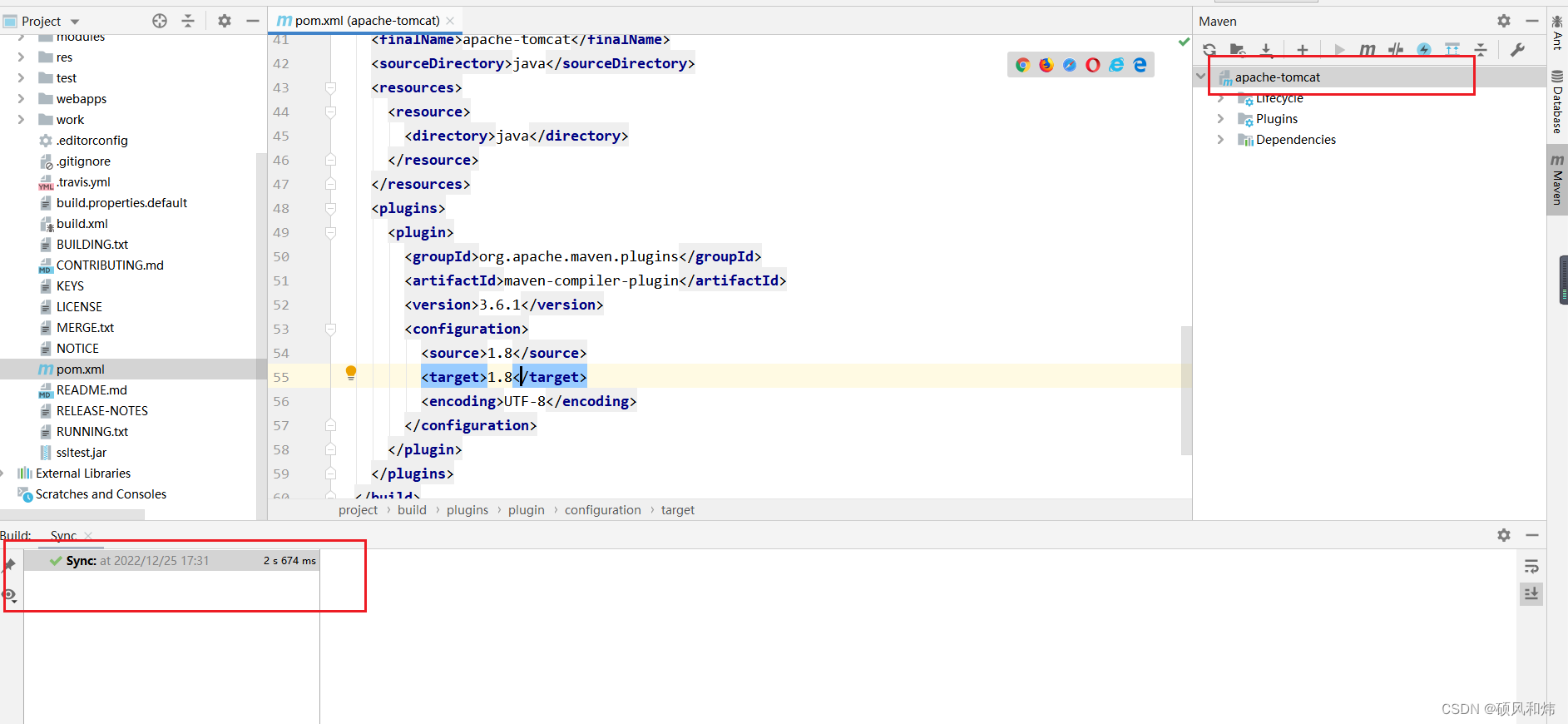Expand the Dependencies node in Maven
This screenshot has width=1568, height=724.
[1220, 140]
